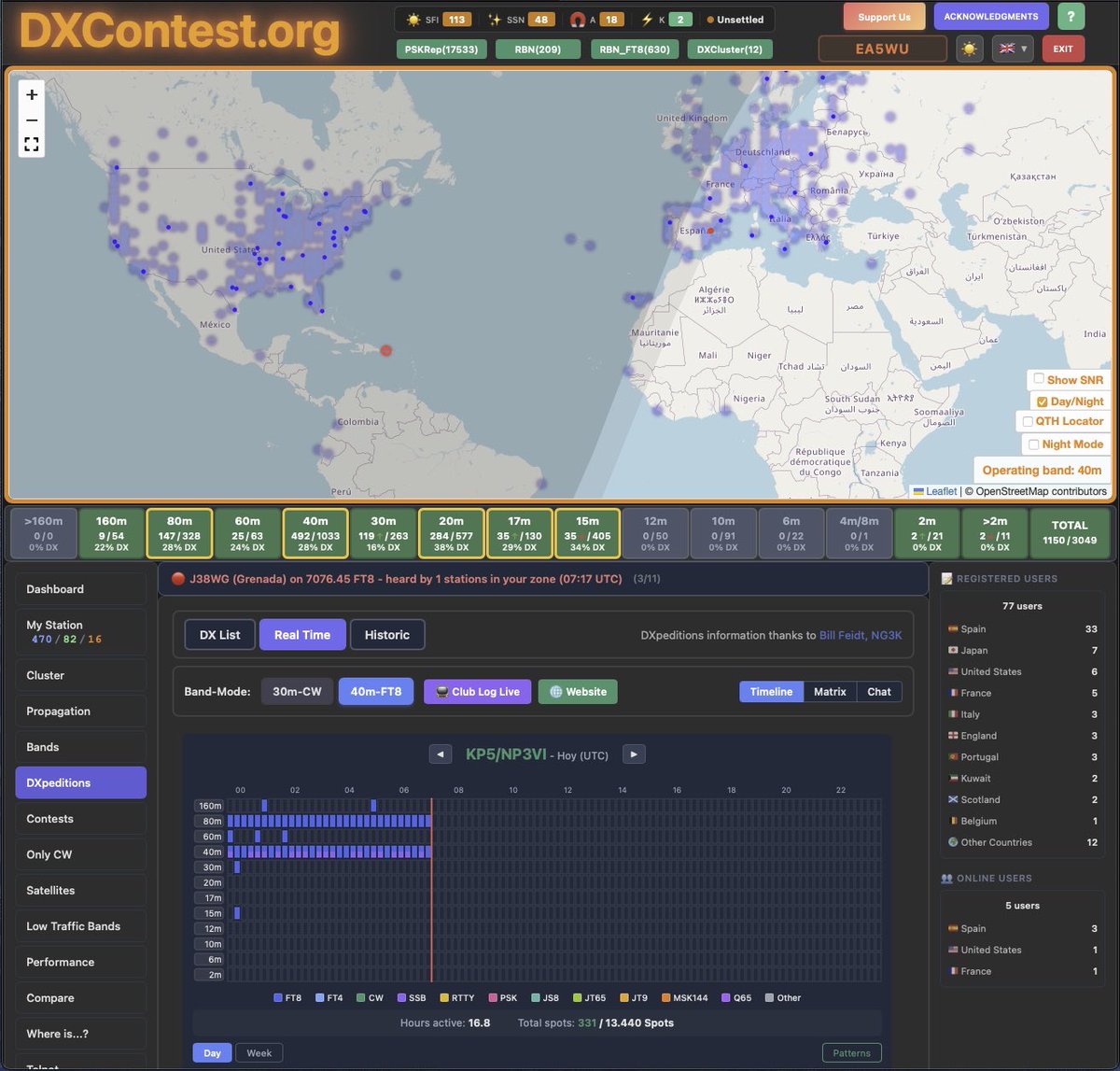Enable Show SNR checkbox
1120x1071 pixels.
click(1039, 379)
